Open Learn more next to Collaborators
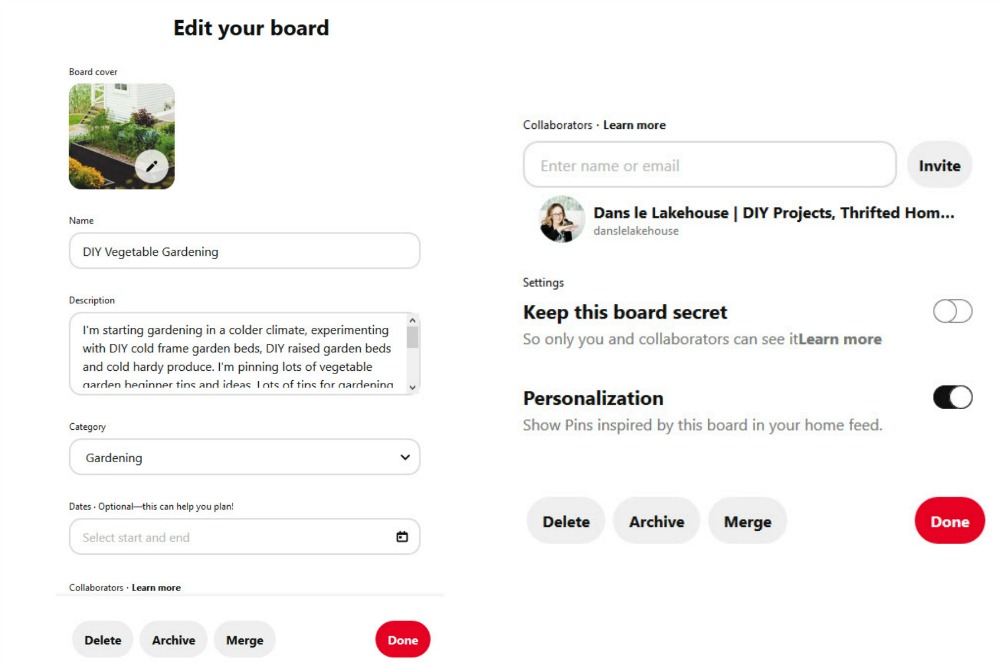The width and height of the screenshot is (1000, 669). (x=634, y=124)
